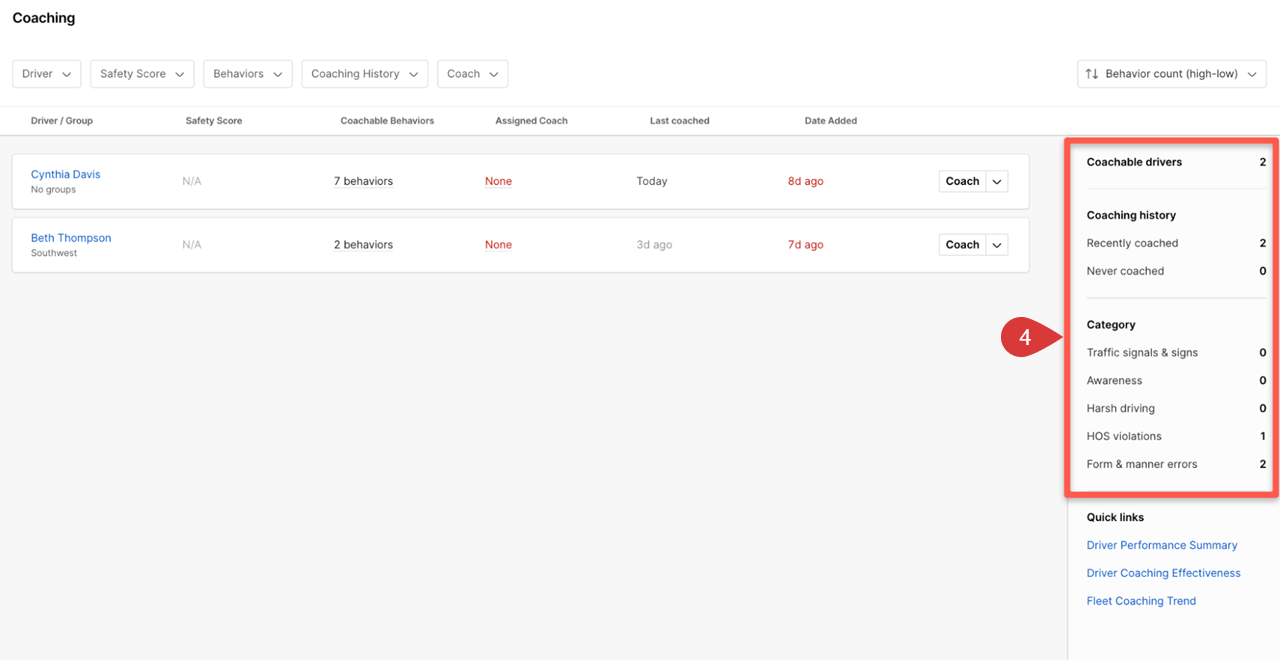
Task: Open Cynthia Davis driver profile
Action: [65, 174]
